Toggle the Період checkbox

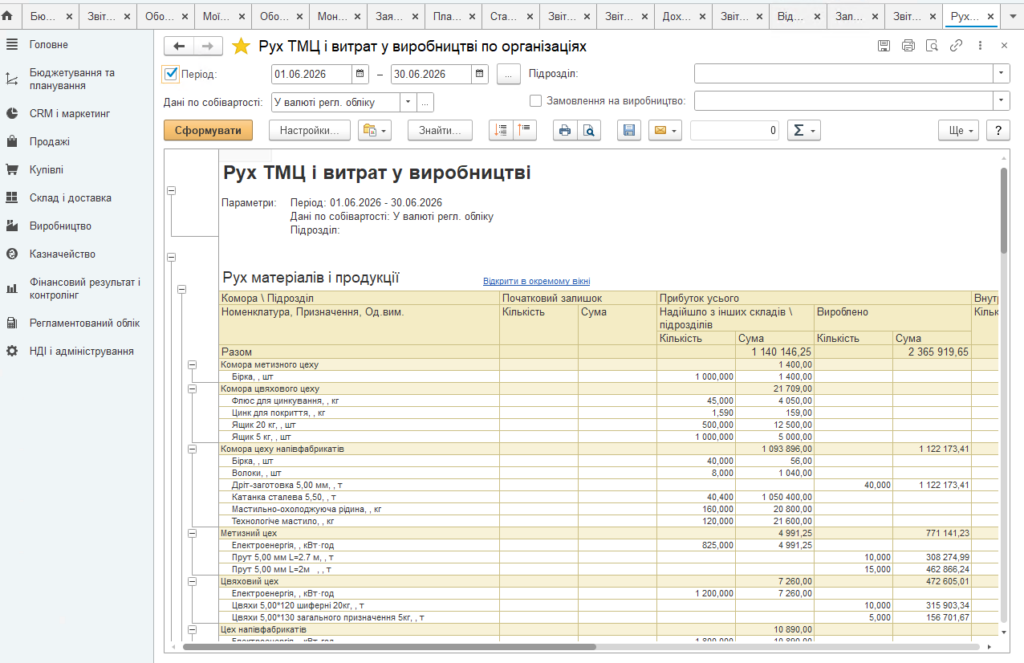pyautogui.click(x=170, y=74)
